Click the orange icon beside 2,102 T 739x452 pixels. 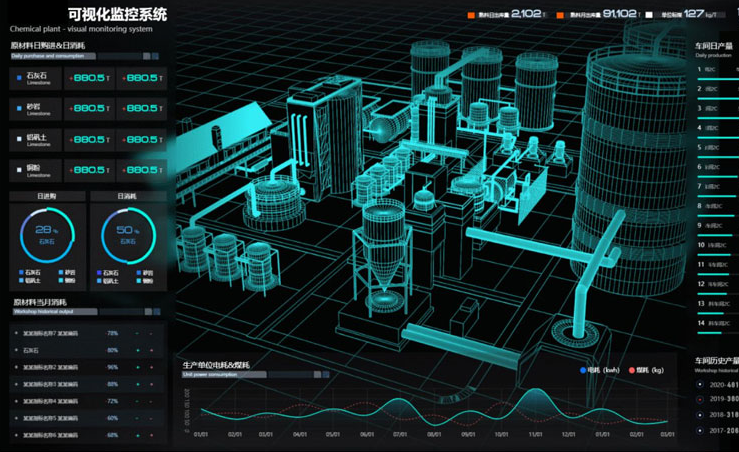[472, 15]
